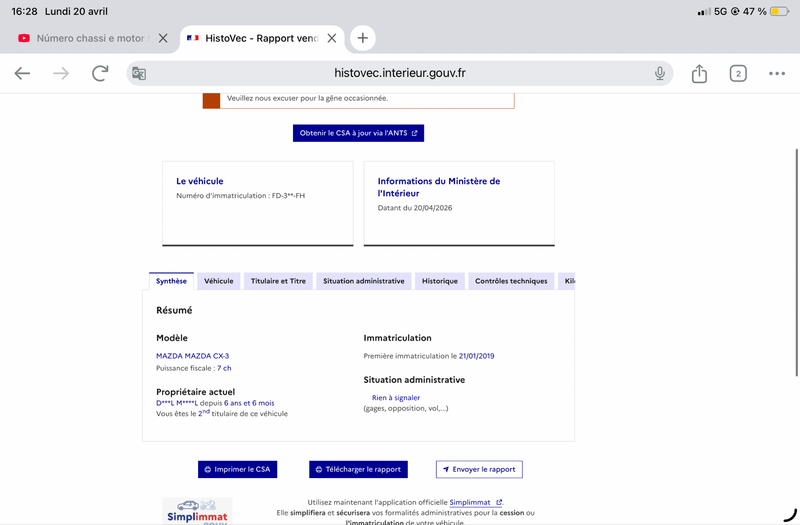
Task: Show open tabs via the tab counter
Action: pyautogui.click(x=738, y=73)
